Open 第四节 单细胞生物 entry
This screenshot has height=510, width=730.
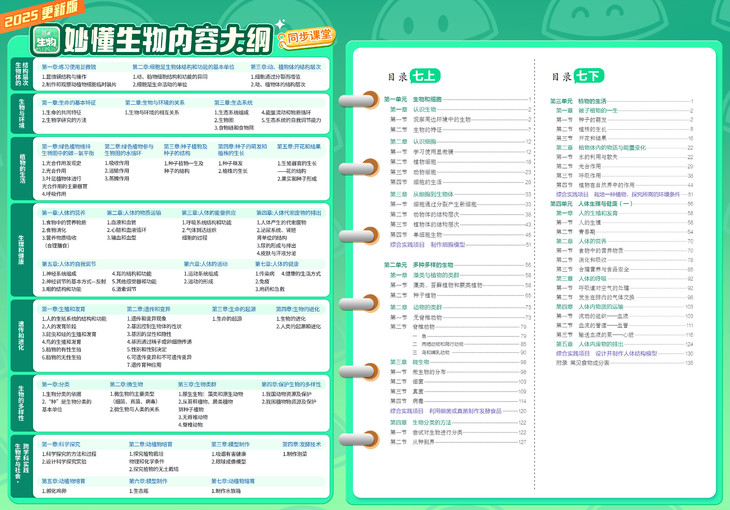pyautogui.click(x=460, y=234)
